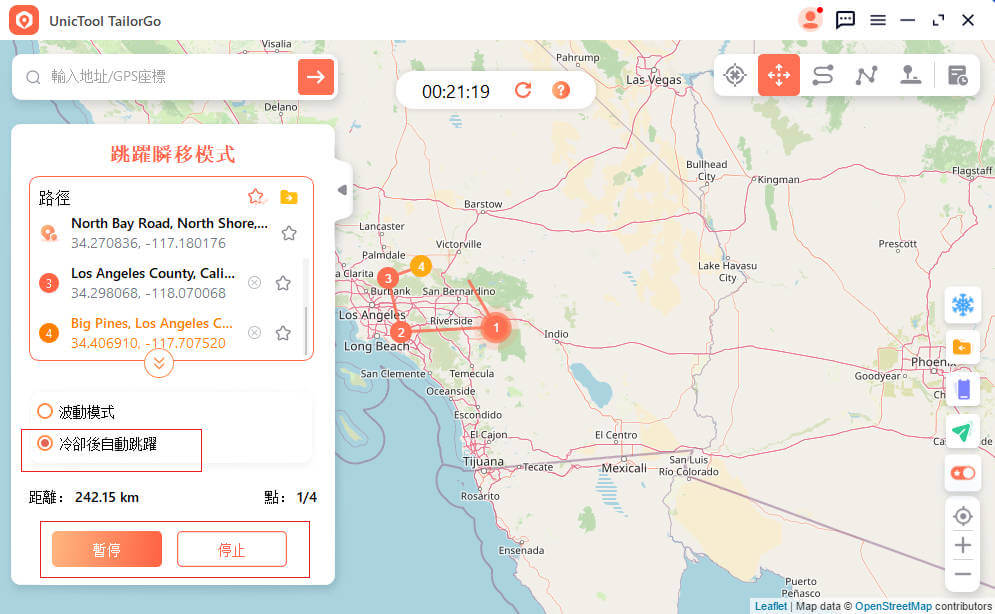Open the hamburger menu in title bar
The width and height of the screenshot is (995, 614).
coord(878,20)
